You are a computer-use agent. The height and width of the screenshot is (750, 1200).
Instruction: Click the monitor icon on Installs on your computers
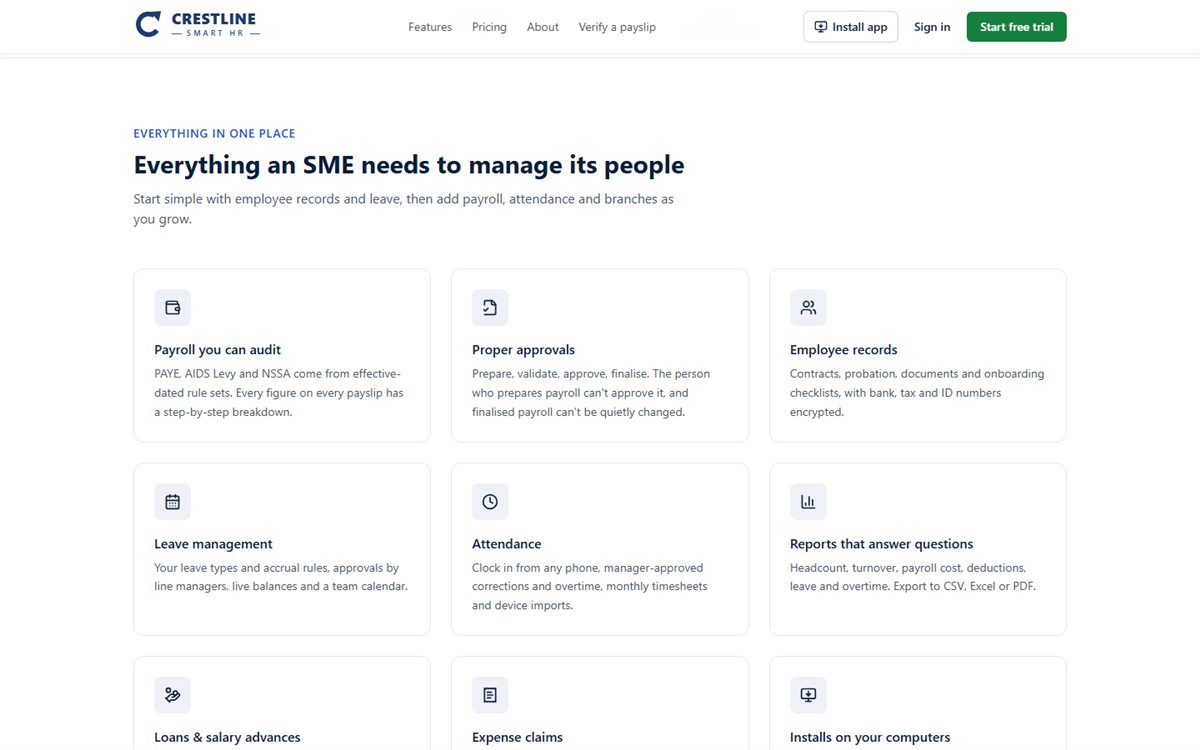click(808, 695)
